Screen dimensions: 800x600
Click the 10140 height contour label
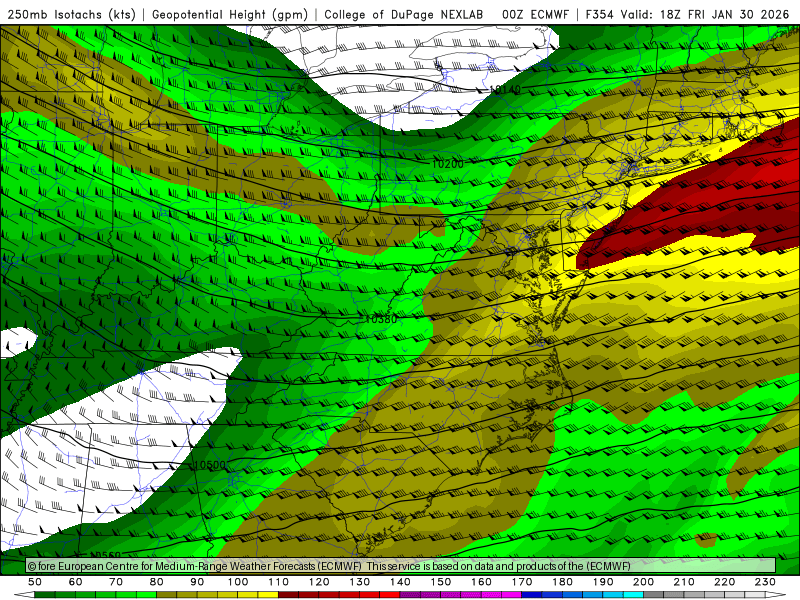click(x=505, y=90)
